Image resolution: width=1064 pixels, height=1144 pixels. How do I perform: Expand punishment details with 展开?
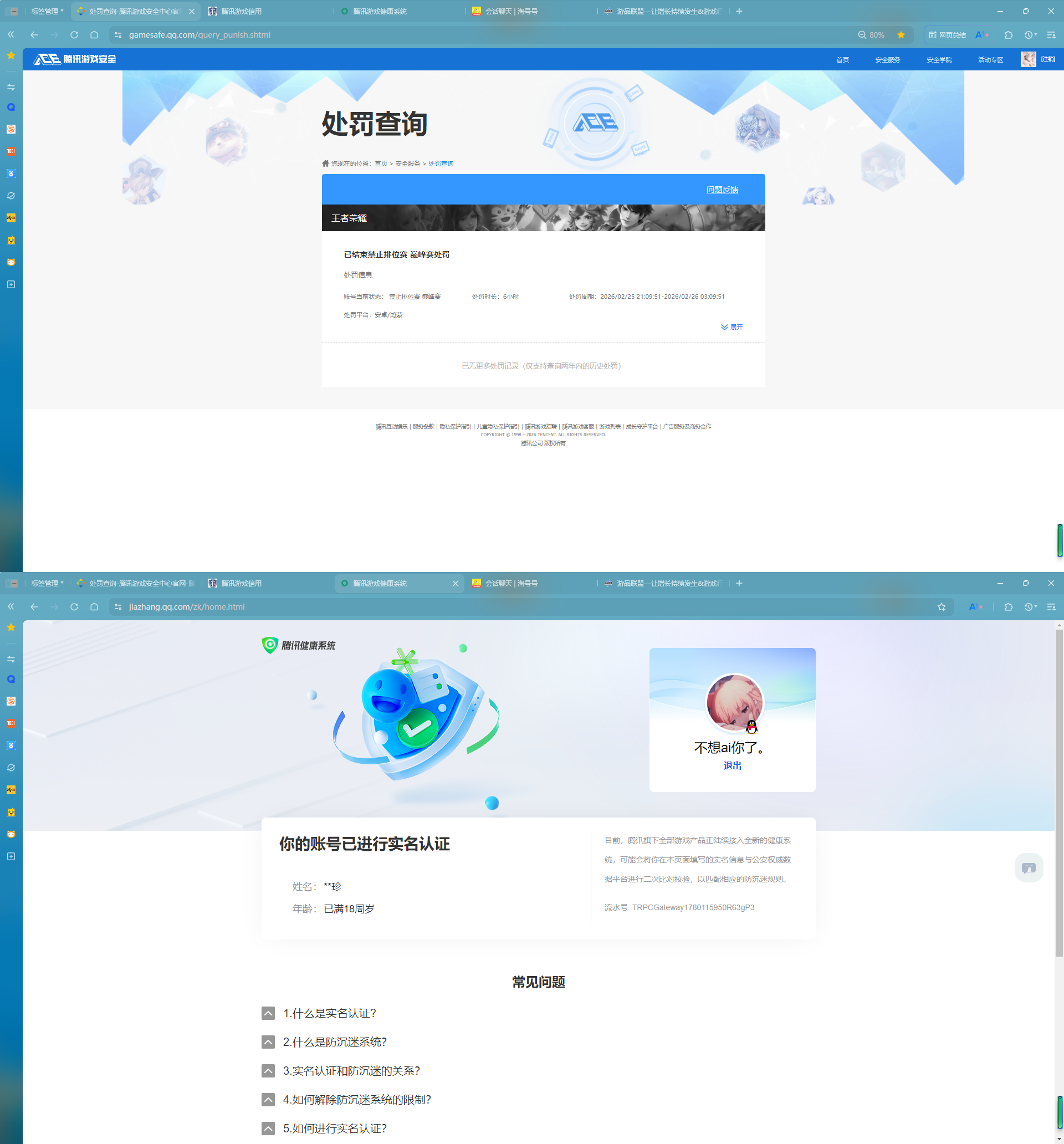(x=731, y=327)
